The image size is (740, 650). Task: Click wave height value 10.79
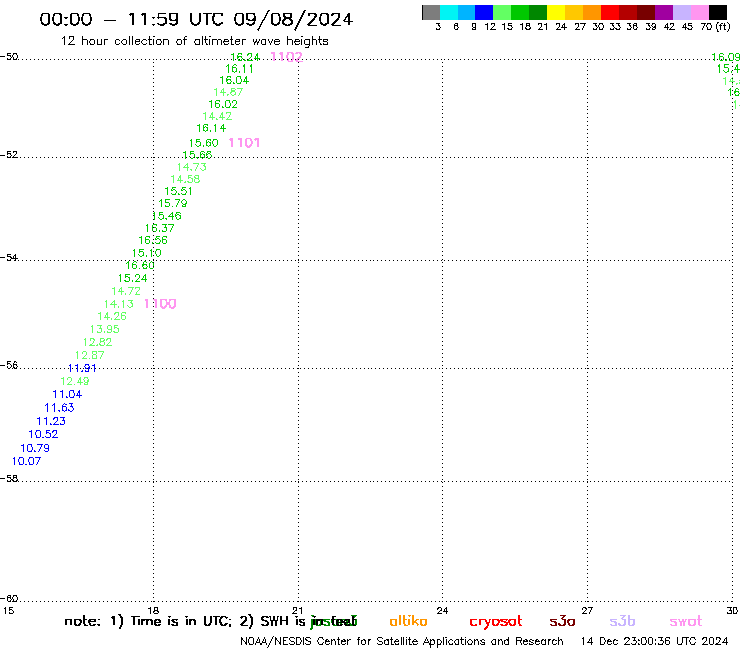35,448
